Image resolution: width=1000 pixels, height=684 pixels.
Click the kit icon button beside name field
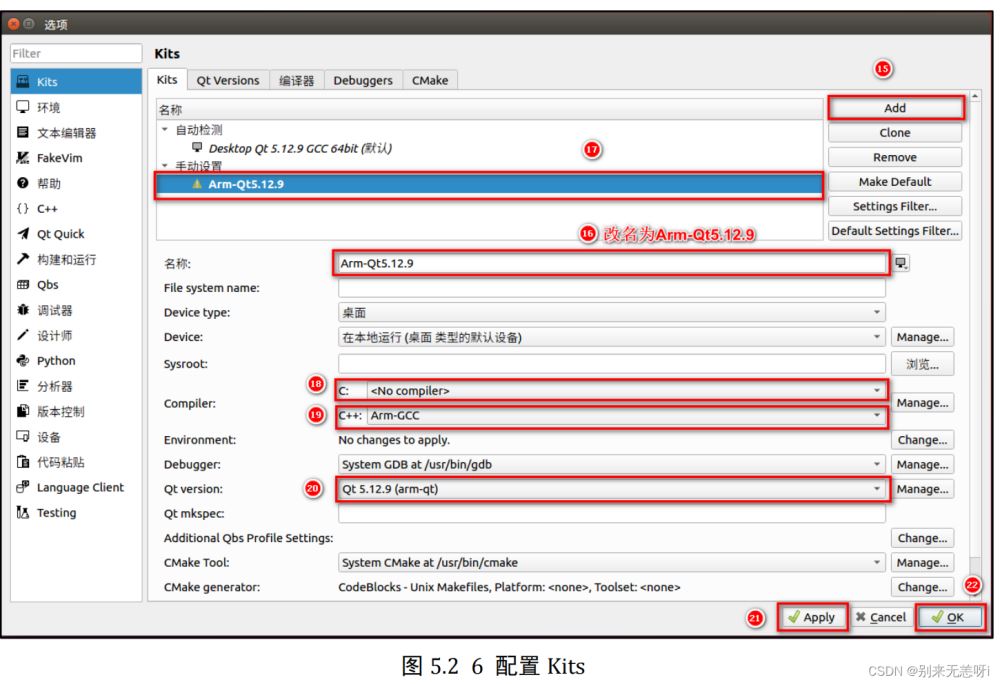pos(902,263)
